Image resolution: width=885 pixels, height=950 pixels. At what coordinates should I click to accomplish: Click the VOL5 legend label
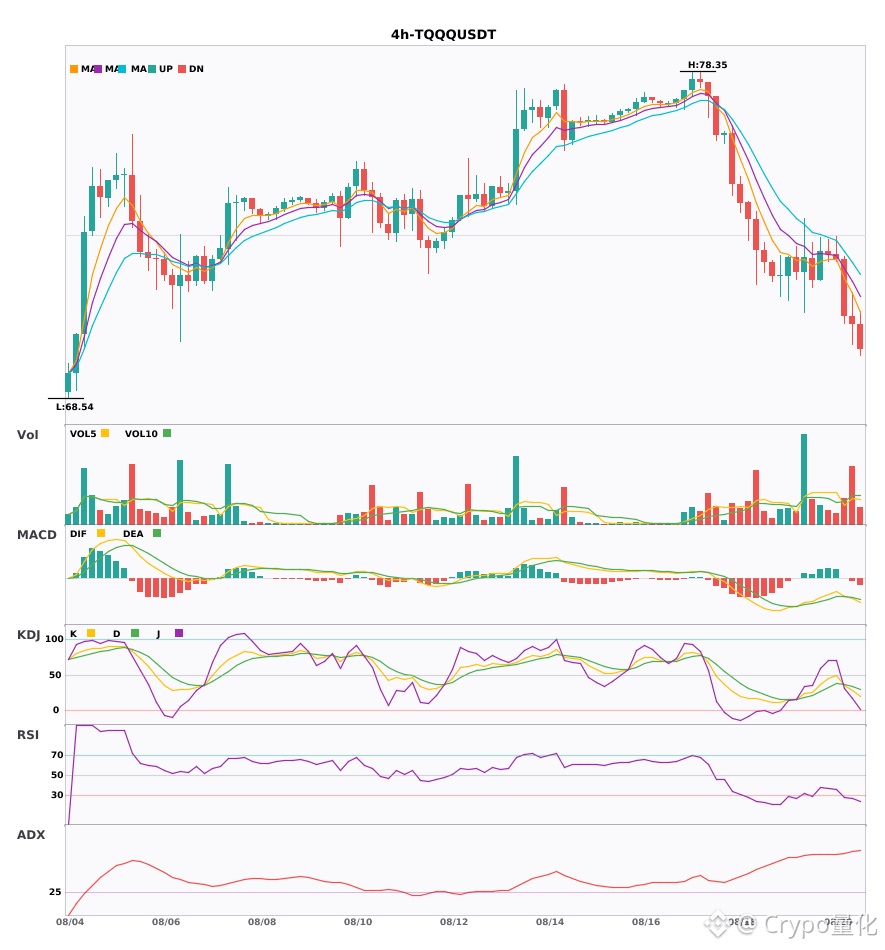83,434
